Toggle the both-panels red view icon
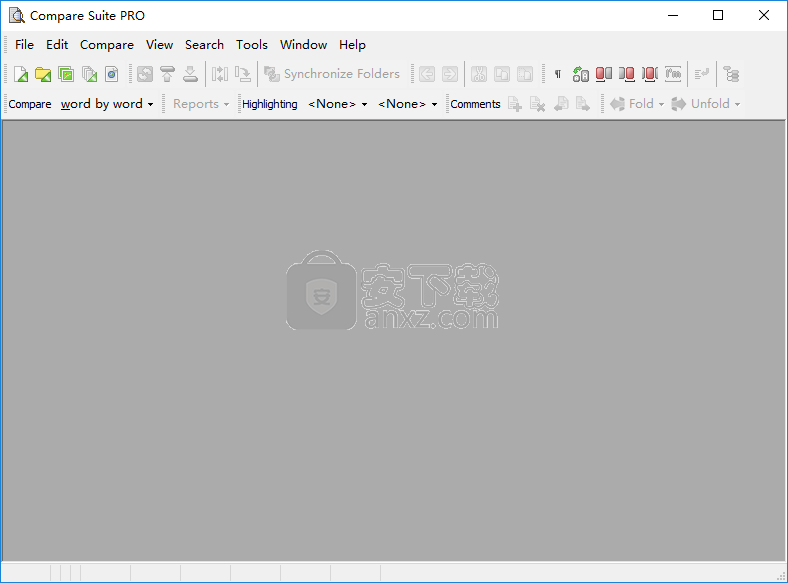The image size is (788, 583). pyautogui.click(x=650, y=74)
